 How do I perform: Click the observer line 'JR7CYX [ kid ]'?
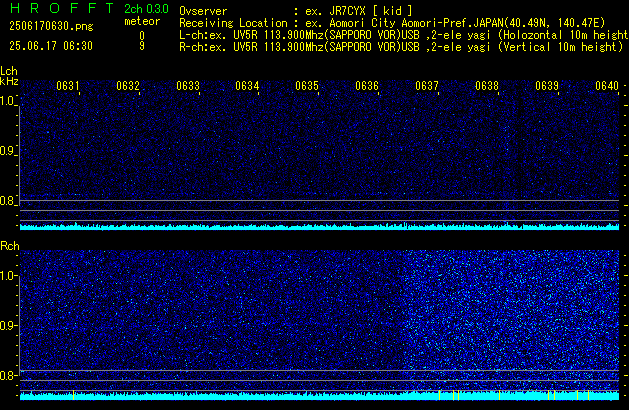(x=296, y=11)
